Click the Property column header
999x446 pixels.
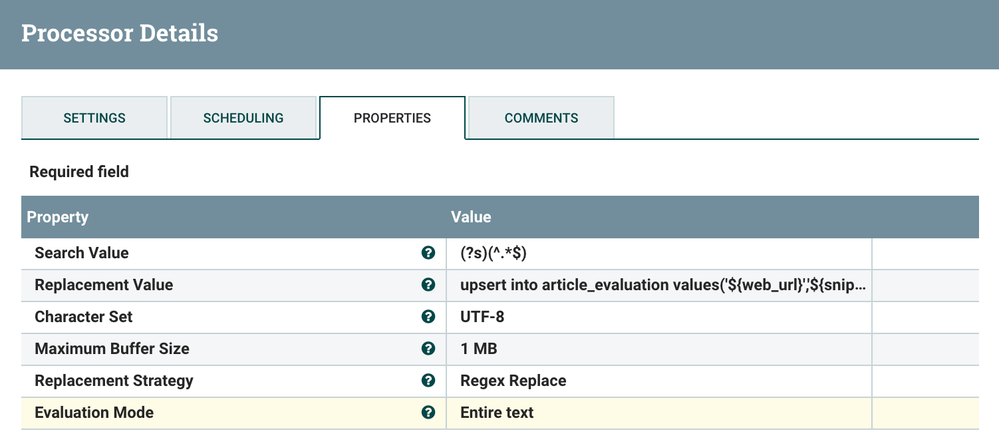pos(58,217)
